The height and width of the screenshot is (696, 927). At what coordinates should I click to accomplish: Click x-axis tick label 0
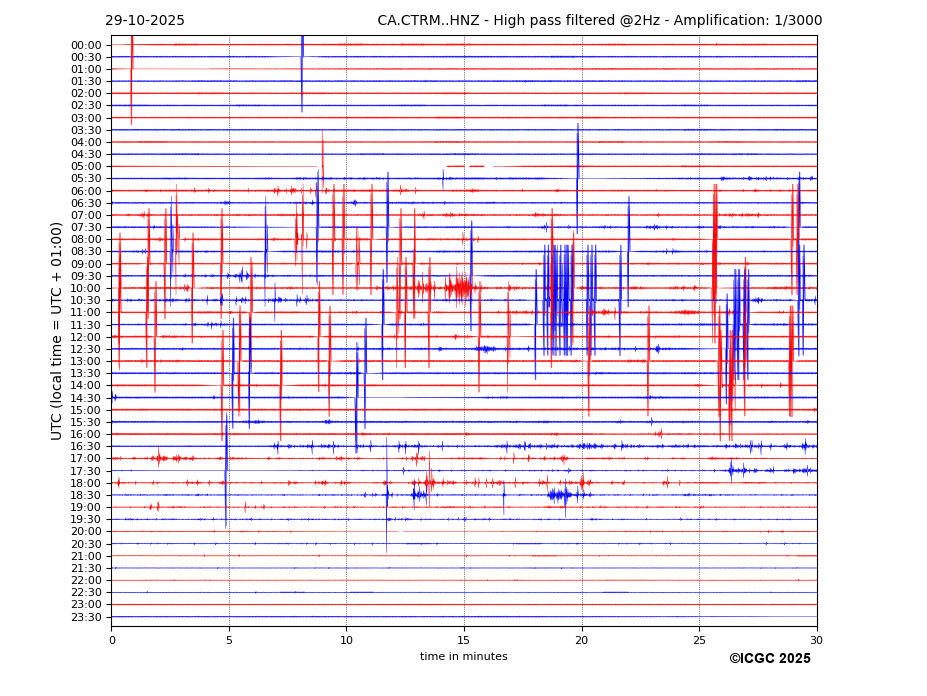112,640
